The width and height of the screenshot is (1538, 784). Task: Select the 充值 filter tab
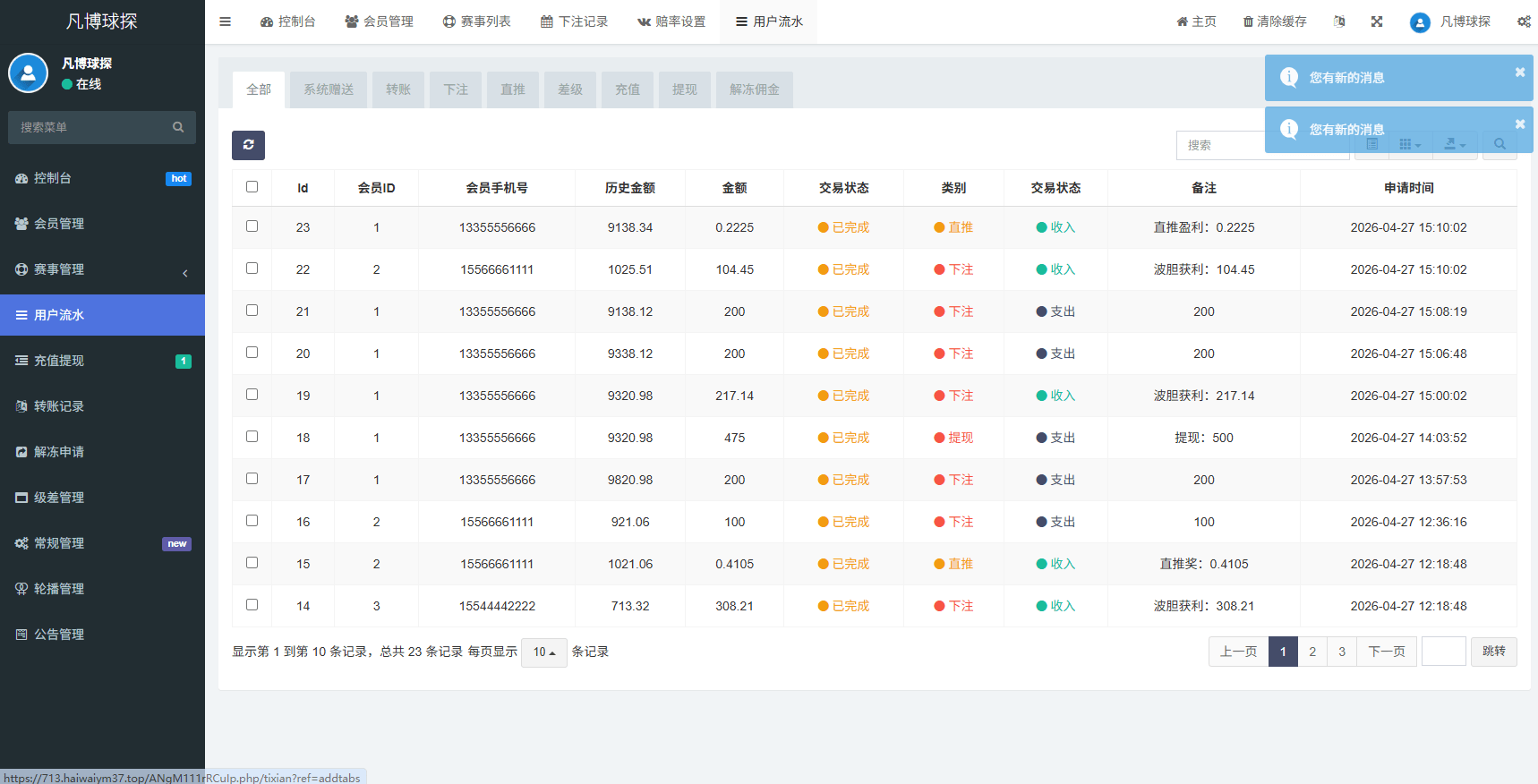coord(628,89)
